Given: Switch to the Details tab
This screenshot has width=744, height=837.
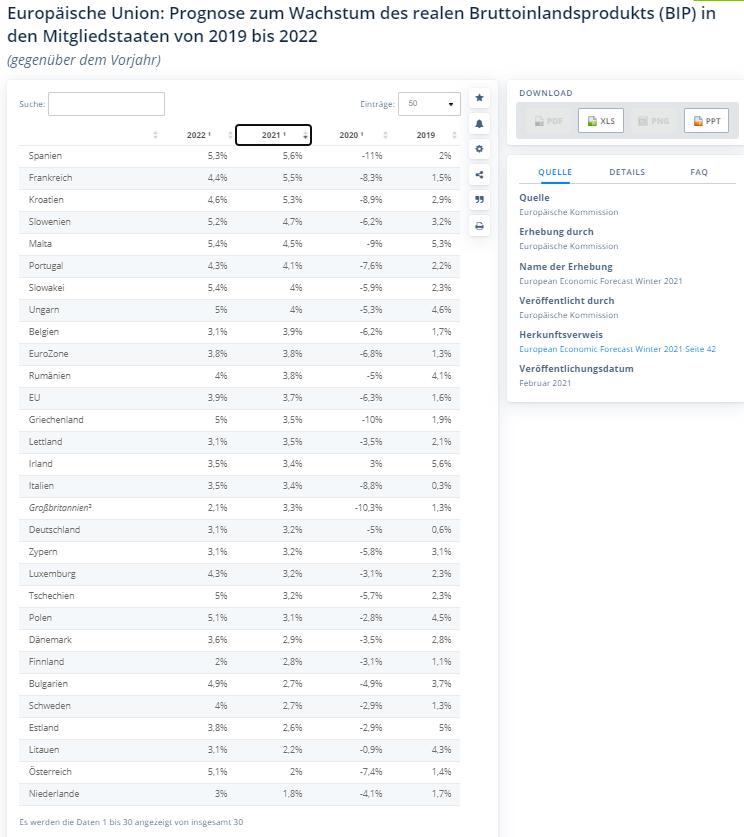Looking at the screenshot, I should [627, 172].
